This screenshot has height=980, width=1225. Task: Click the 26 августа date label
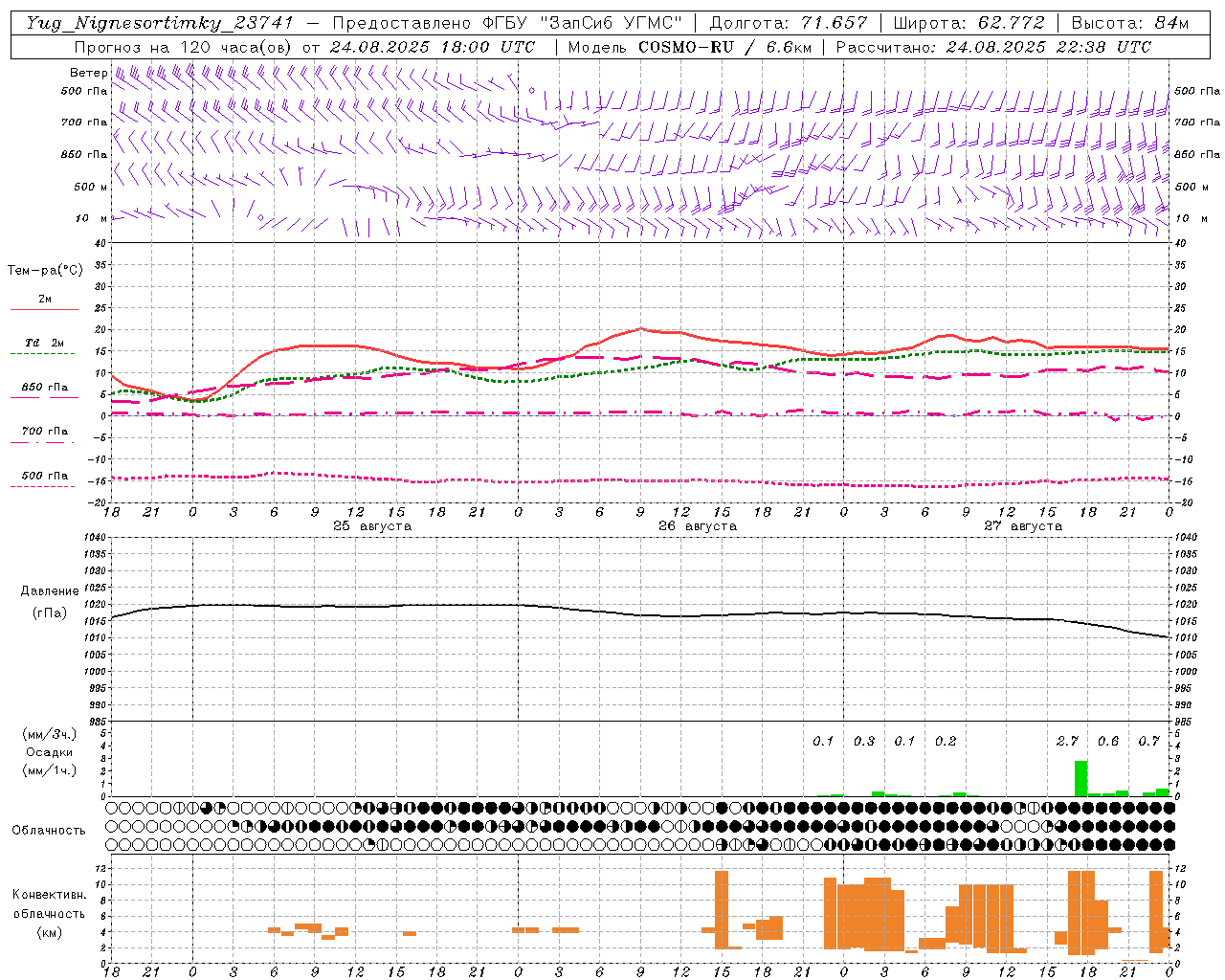point(698,526)
